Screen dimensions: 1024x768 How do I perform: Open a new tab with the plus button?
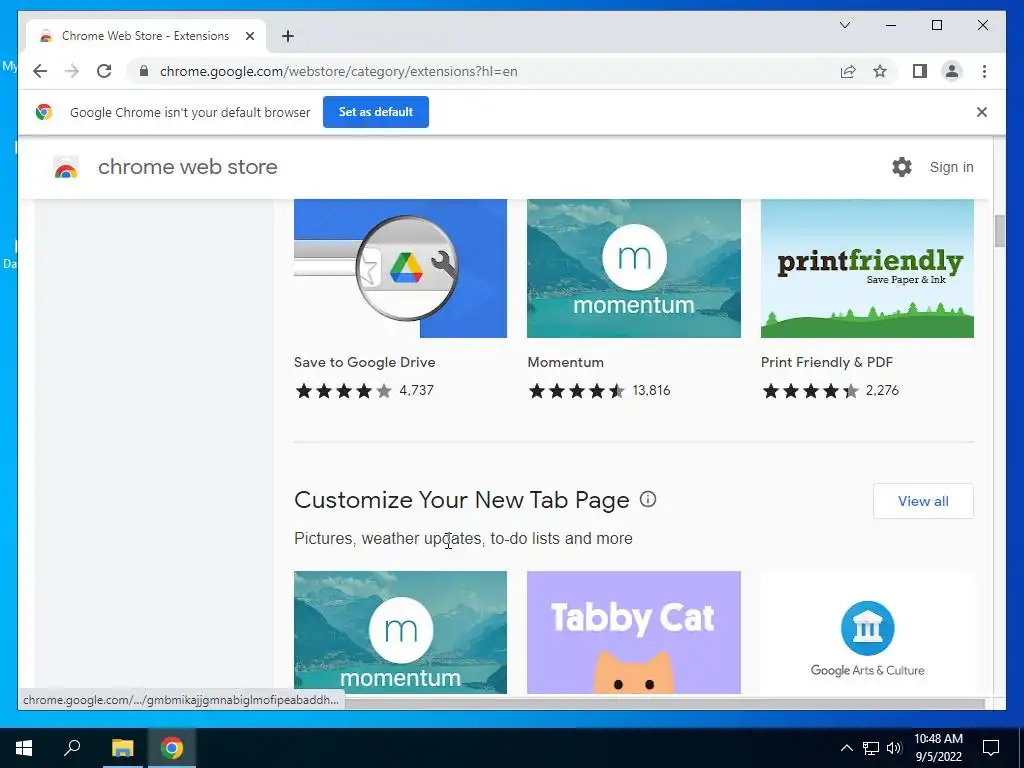click(287, 36)
